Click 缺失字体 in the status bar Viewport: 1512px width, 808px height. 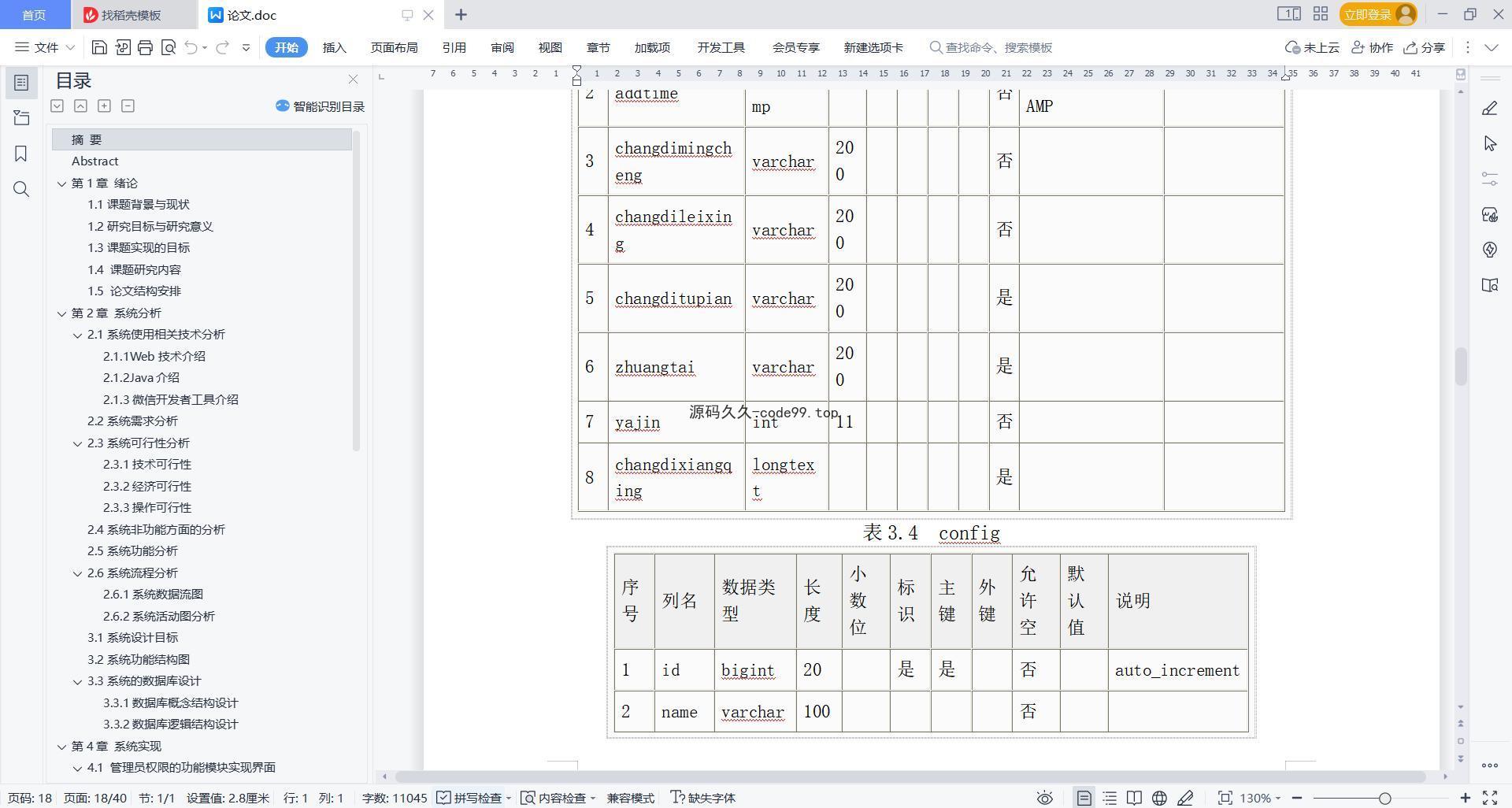702,798
